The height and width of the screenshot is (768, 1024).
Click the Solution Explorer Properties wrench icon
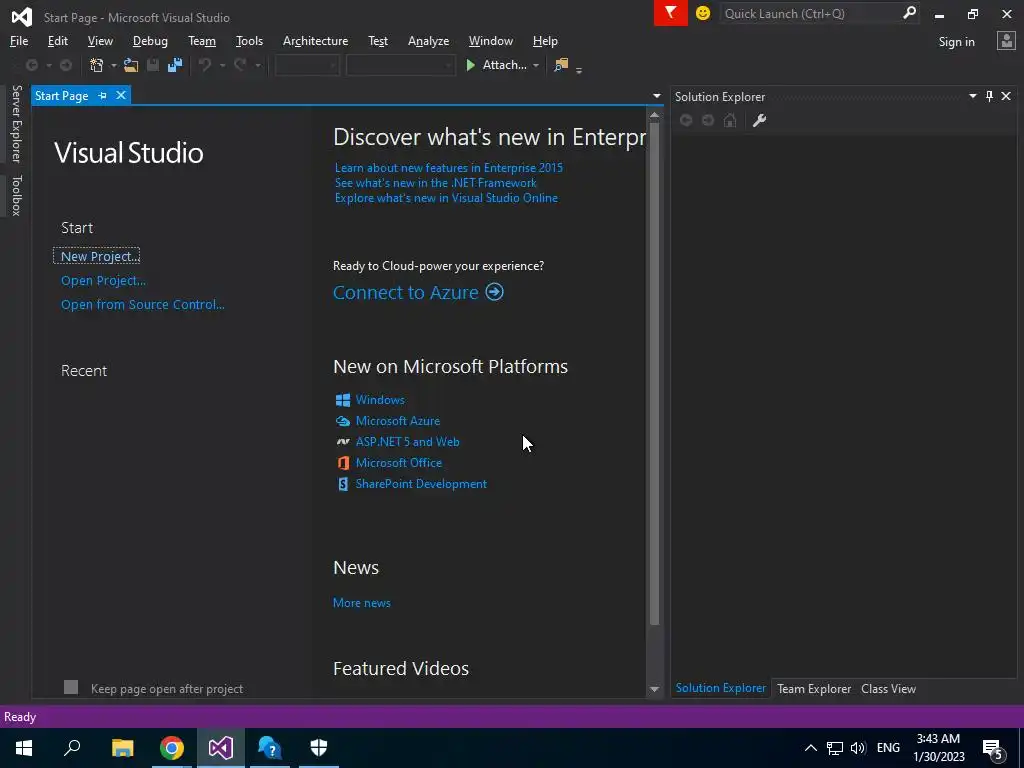pos(759,120)
